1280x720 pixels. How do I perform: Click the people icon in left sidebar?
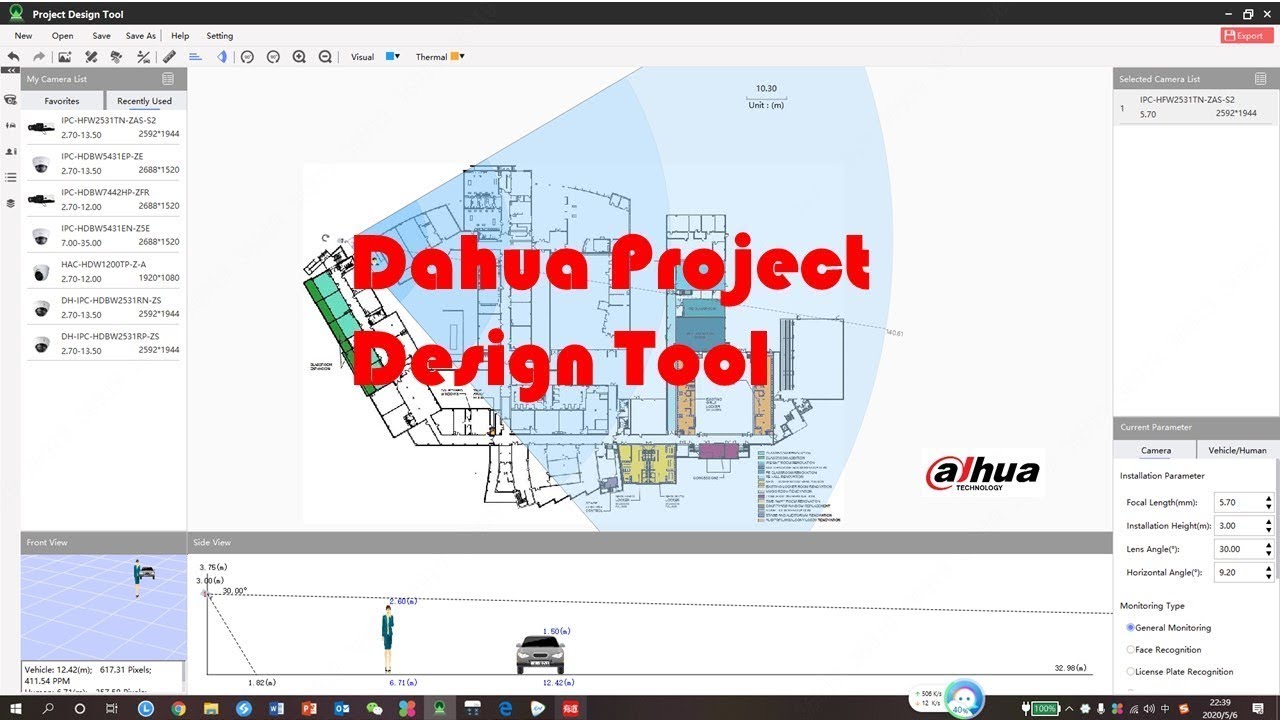10,151
